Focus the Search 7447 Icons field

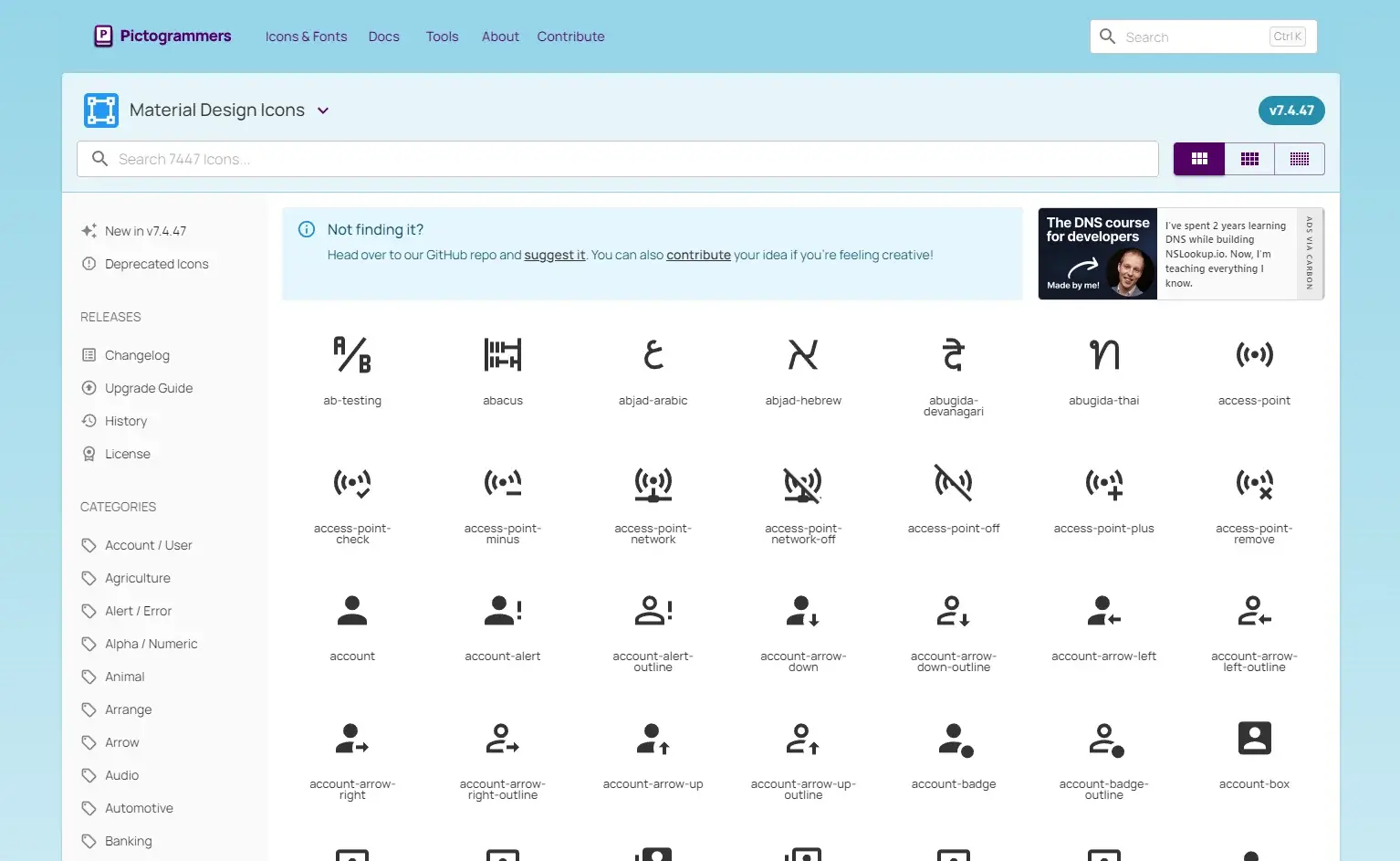tap(618, 159)
